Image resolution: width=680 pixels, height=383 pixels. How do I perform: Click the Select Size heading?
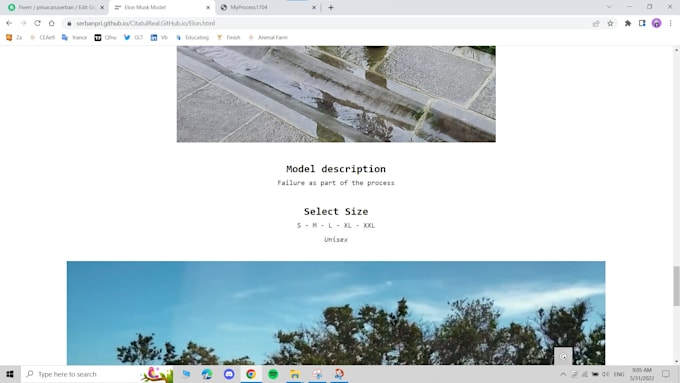(336, 211)
